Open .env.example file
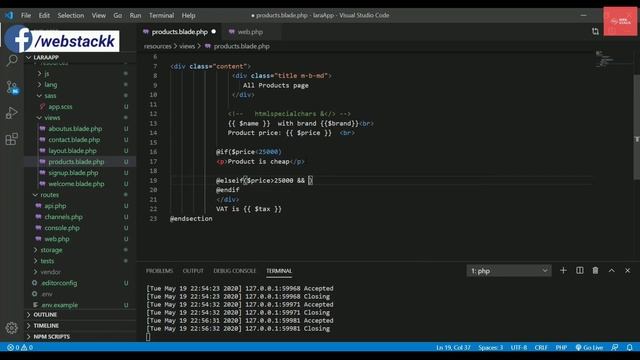Image resolution: width=640 pixels, height=360 pixels. coord(59,305)
